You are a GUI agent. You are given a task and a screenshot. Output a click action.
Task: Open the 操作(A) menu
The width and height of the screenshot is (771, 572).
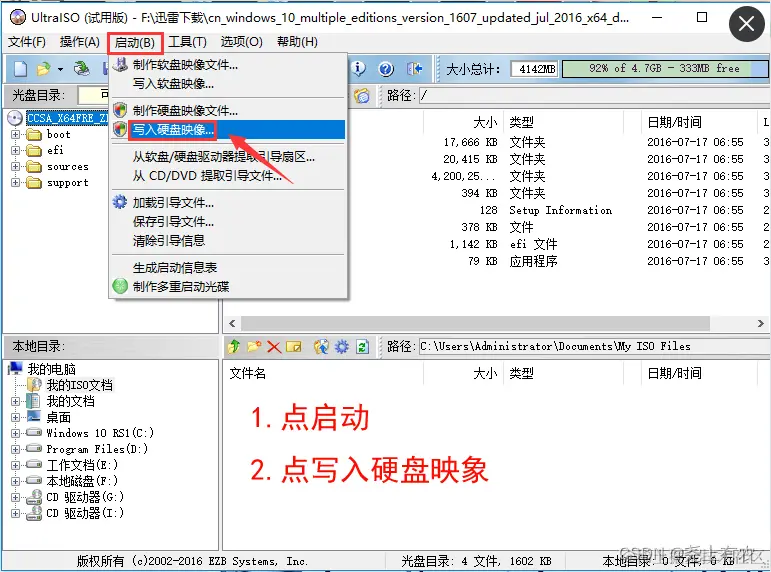tap(80, 42)
